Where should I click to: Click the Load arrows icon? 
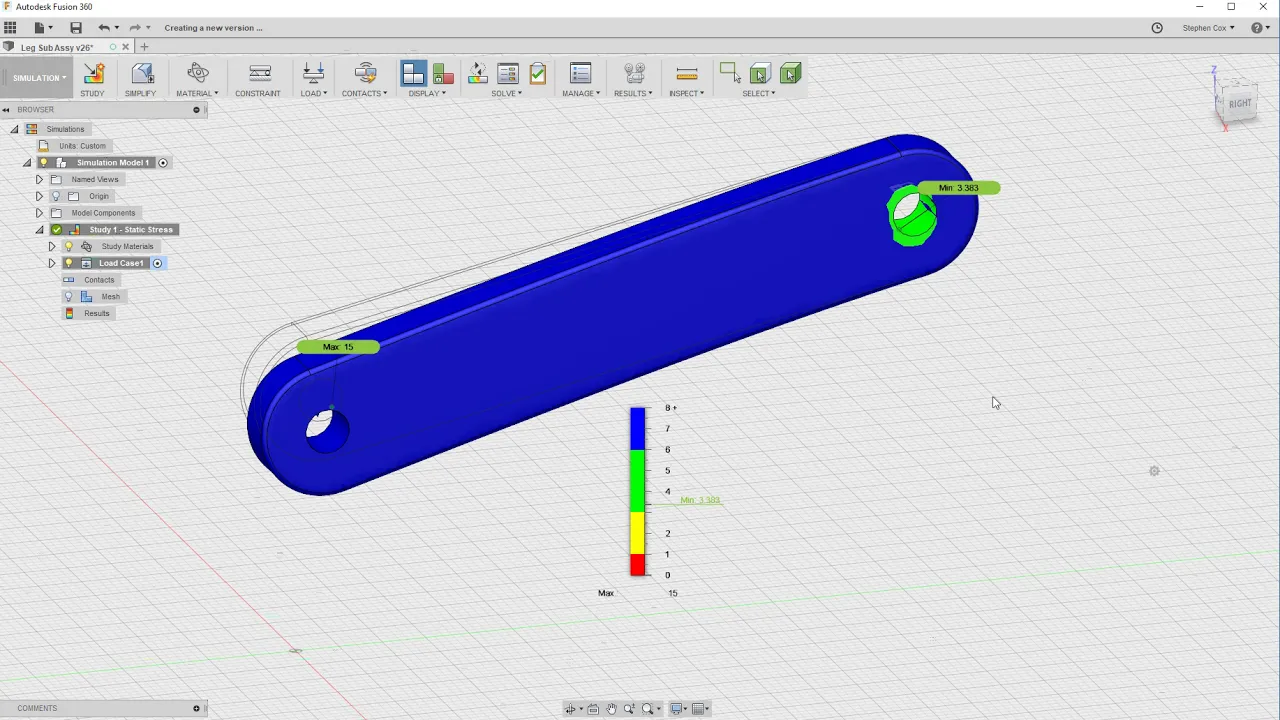313,73
